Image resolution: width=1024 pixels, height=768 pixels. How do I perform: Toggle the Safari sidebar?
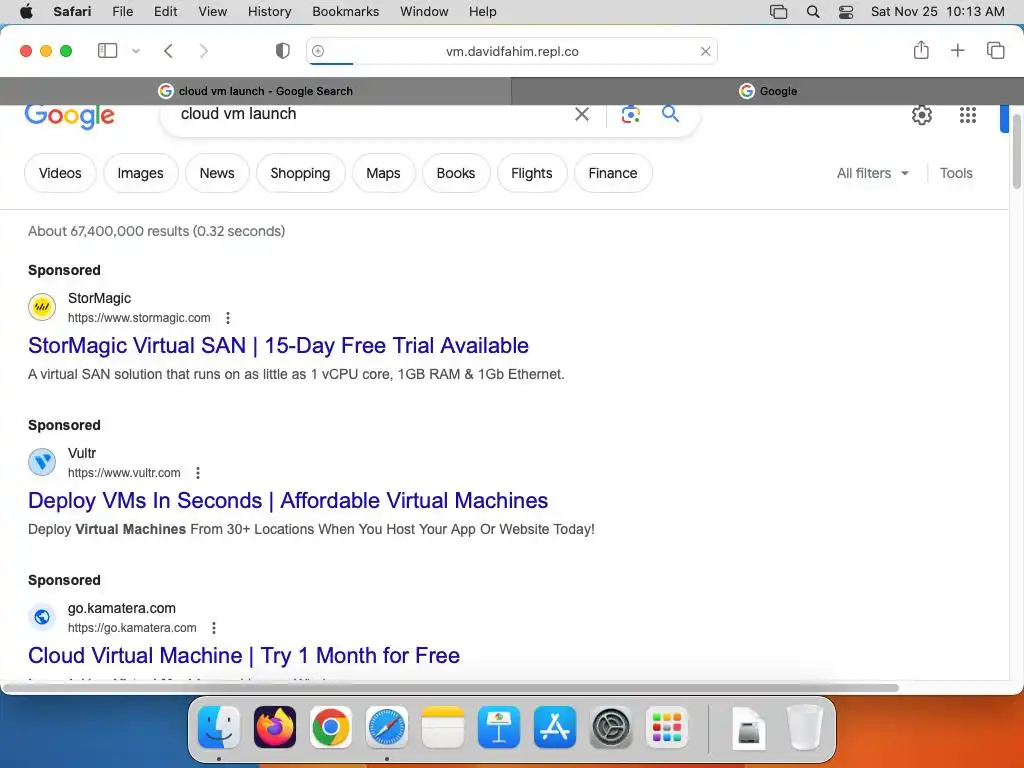pyautogui.click(x=107, y=51)
